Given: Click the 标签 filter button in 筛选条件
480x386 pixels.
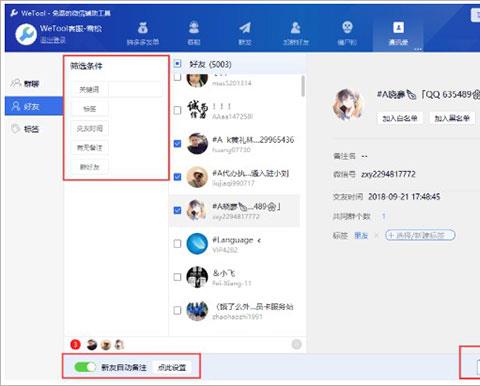Looking at the screenshot, I should pyautogui.click(x=89, y=109).
